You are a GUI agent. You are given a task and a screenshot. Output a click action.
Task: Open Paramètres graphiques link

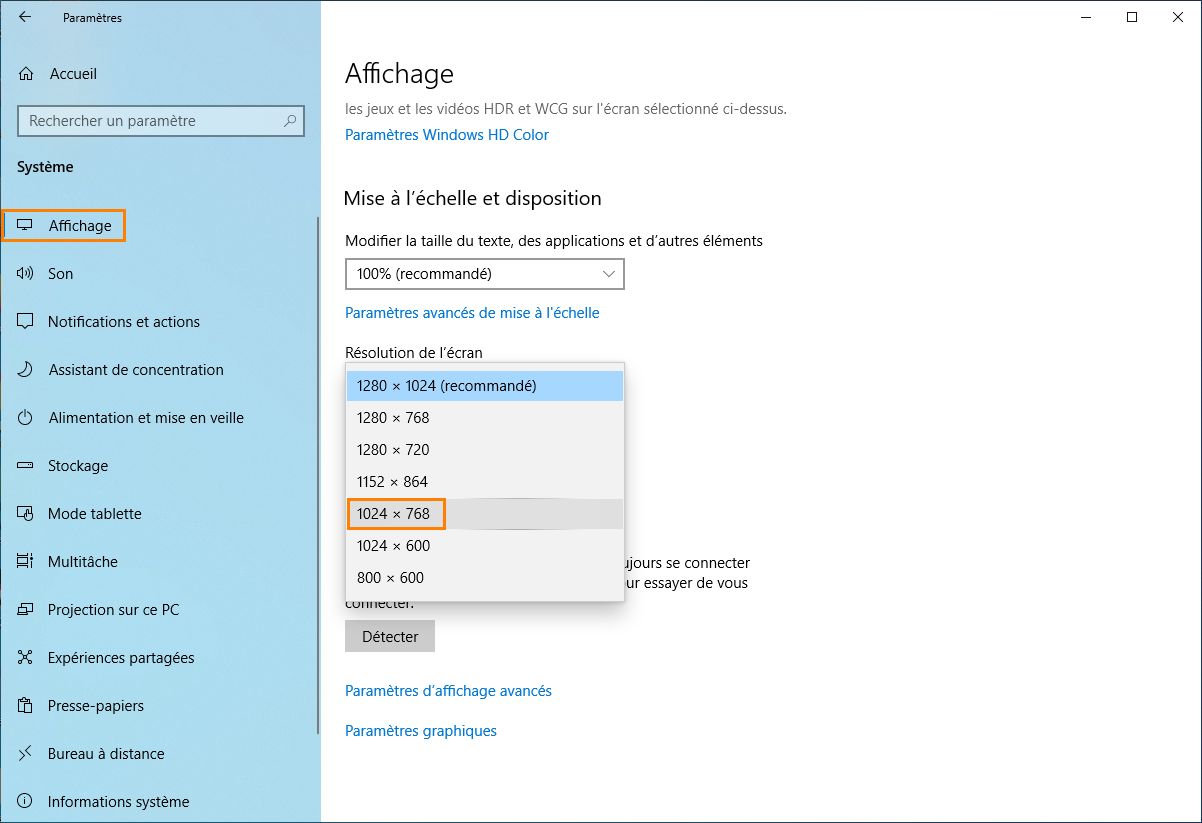421,730
